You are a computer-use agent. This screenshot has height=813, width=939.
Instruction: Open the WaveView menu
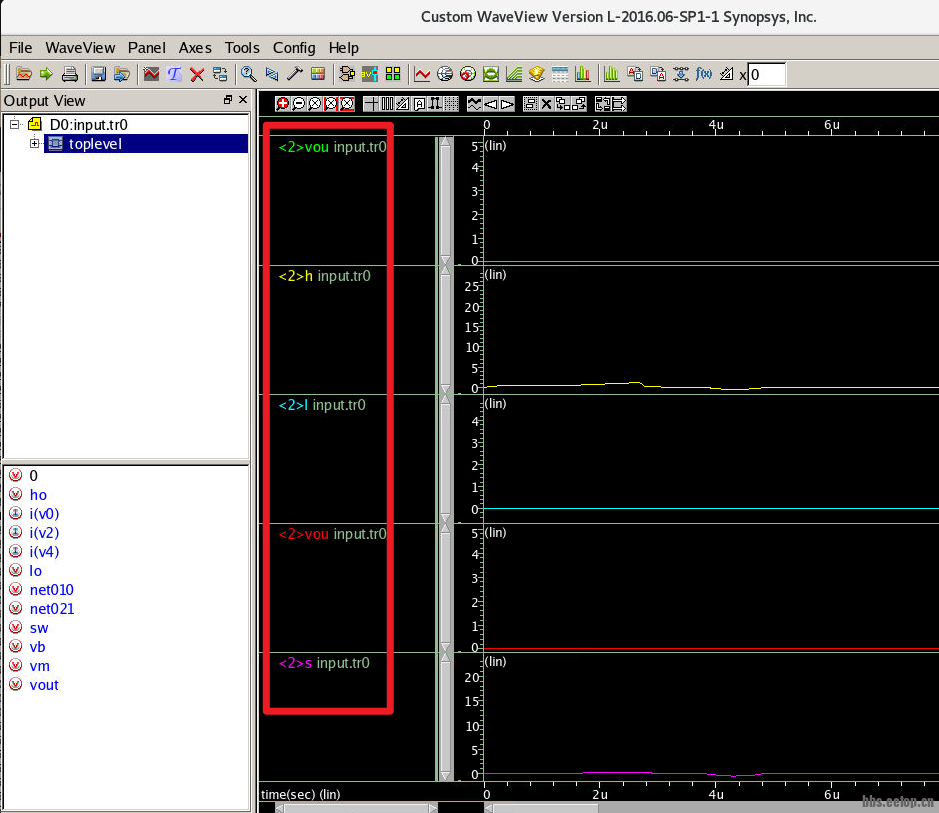click(x=80, y=48)
